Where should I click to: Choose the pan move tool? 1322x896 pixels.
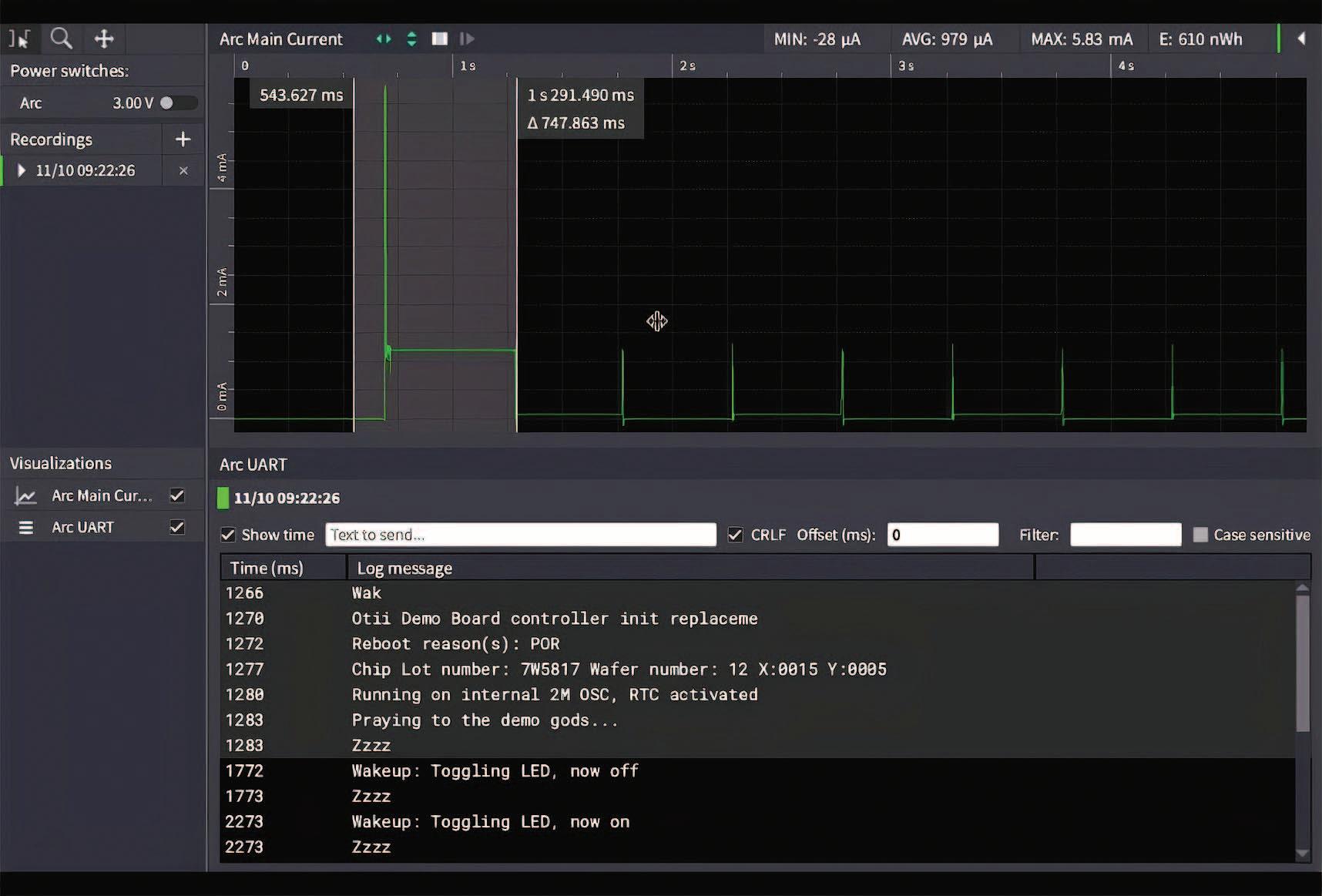[104, 39]
